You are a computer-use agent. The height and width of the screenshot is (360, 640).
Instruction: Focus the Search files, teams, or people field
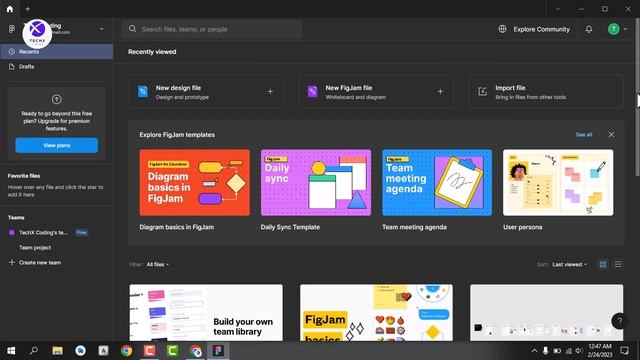(x=212, y=29)
